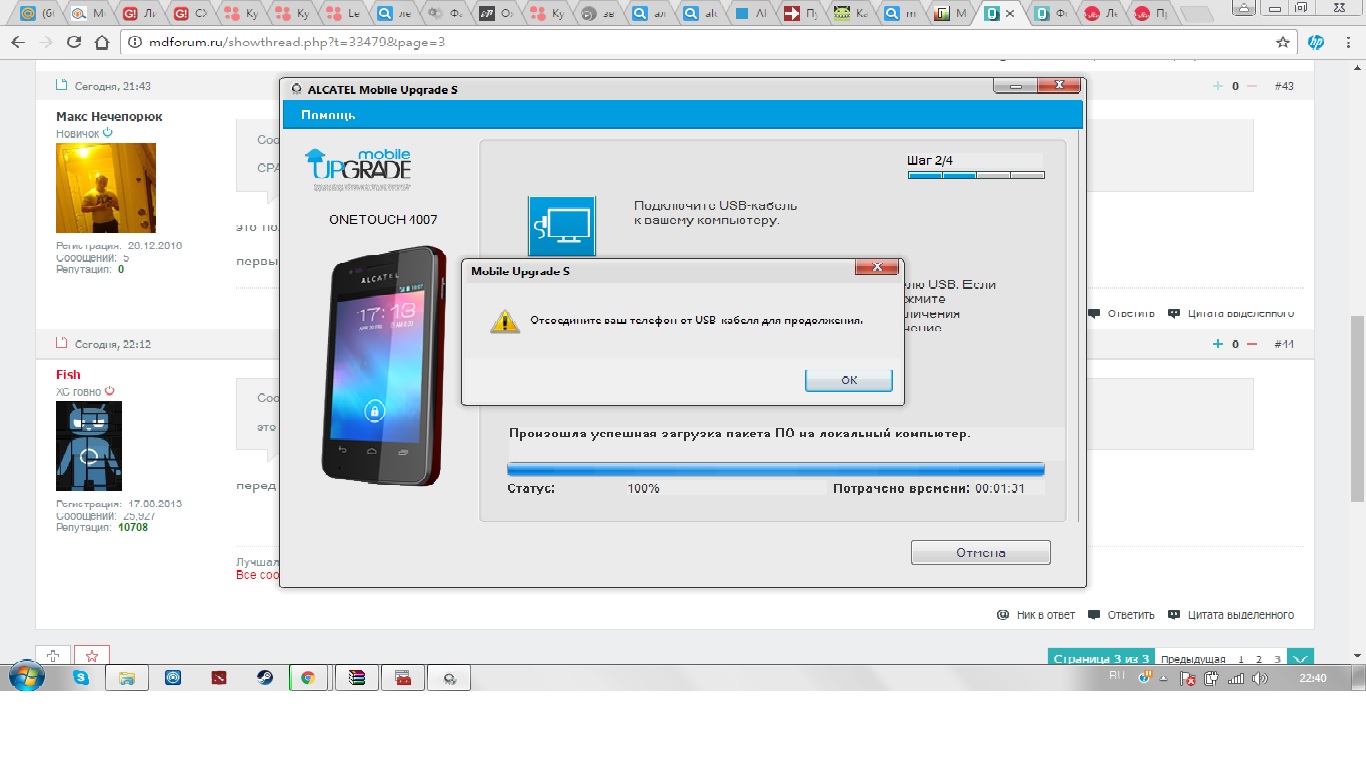Click Макс Нечепорюк's avatar picture

tap(106, 188)
